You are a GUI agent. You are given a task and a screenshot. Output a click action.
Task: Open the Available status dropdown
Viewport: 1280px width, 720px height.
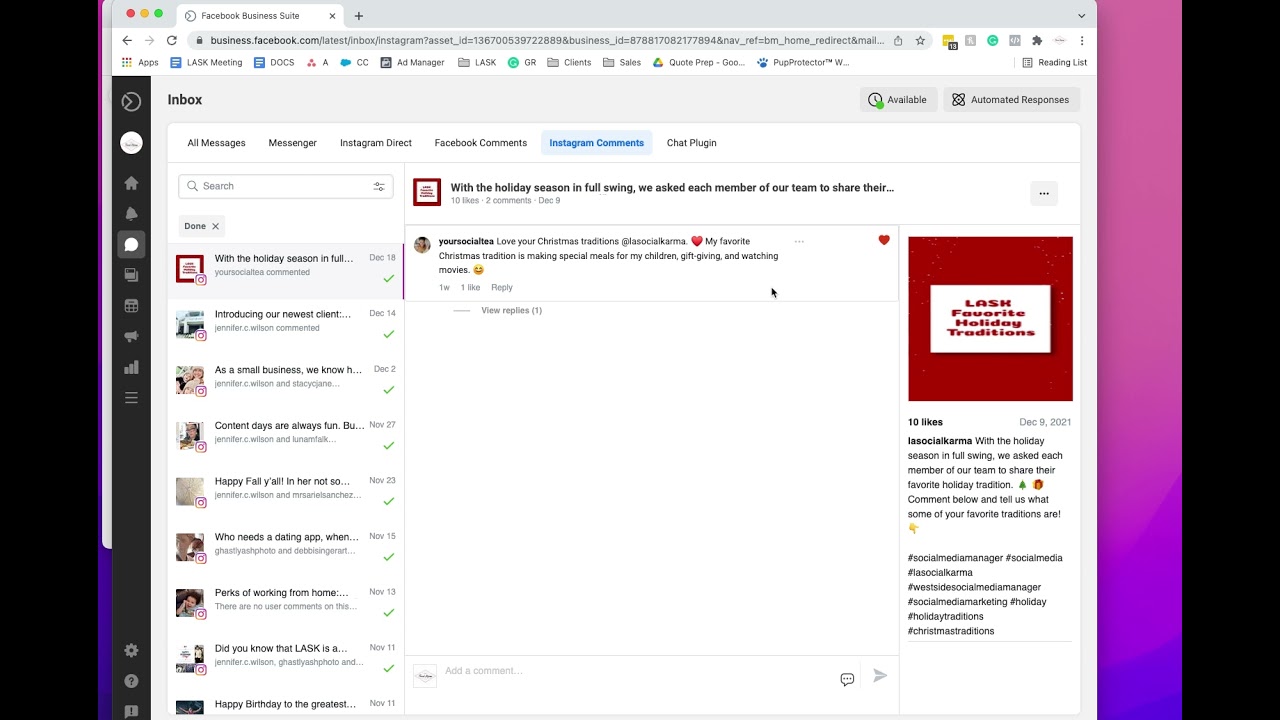point(898,100)
